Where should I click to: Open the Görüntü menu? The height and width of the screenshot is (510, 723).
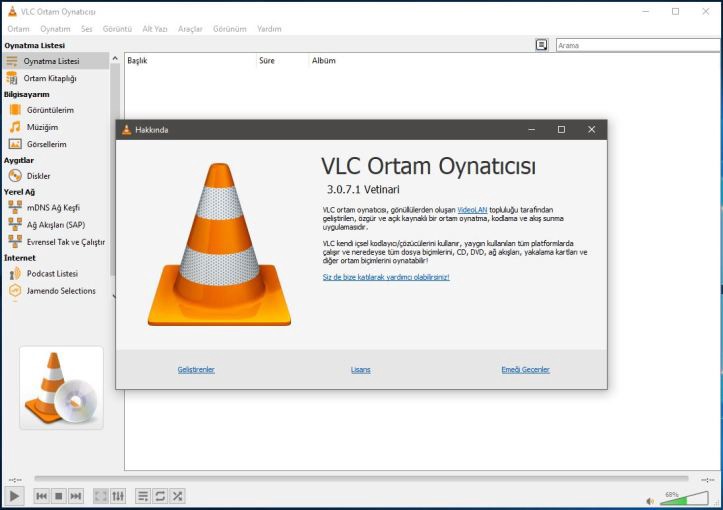pyautogui.click(x=117, y=29)
